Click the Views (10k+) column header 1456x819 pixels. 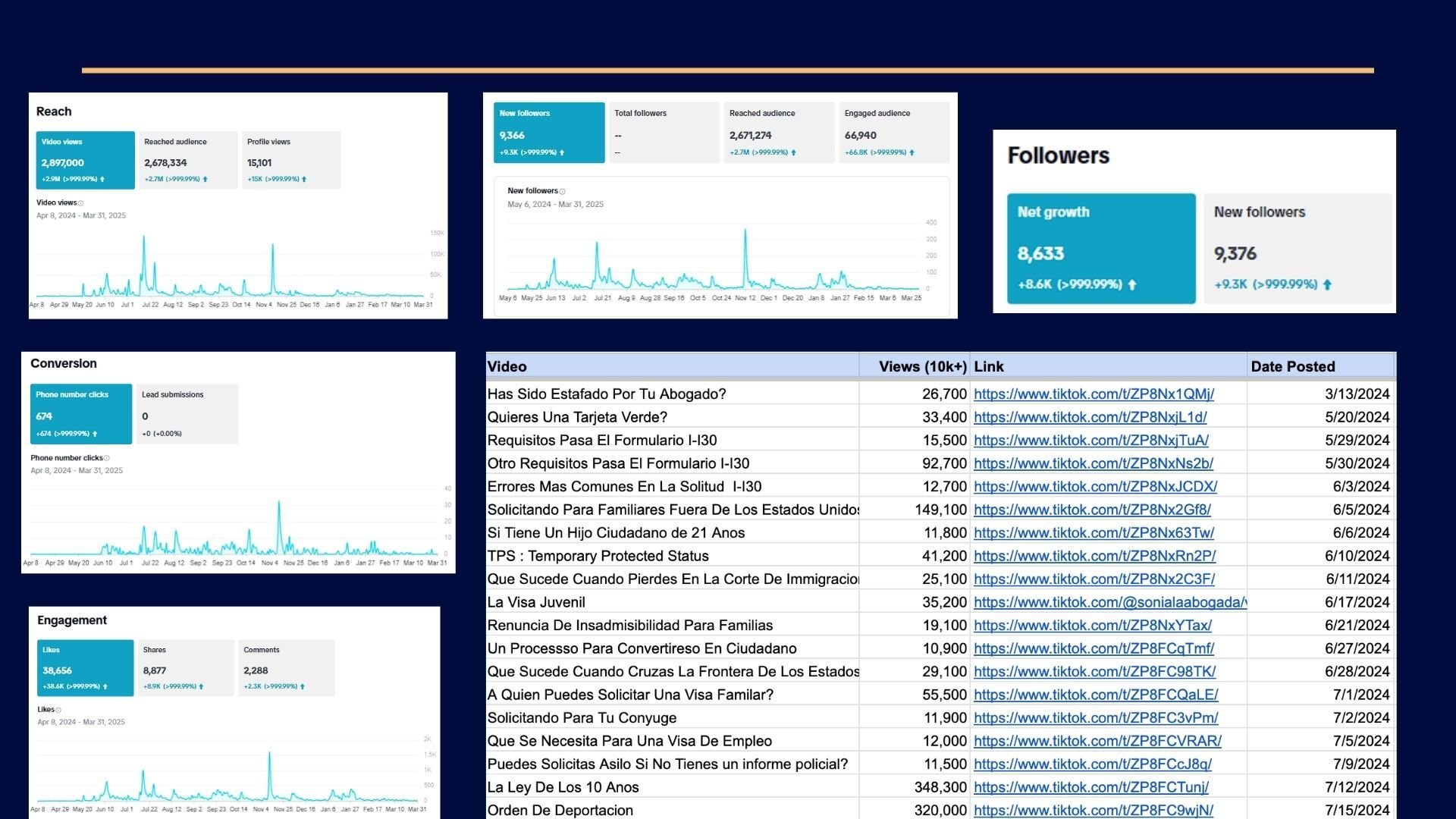[922, 366]
